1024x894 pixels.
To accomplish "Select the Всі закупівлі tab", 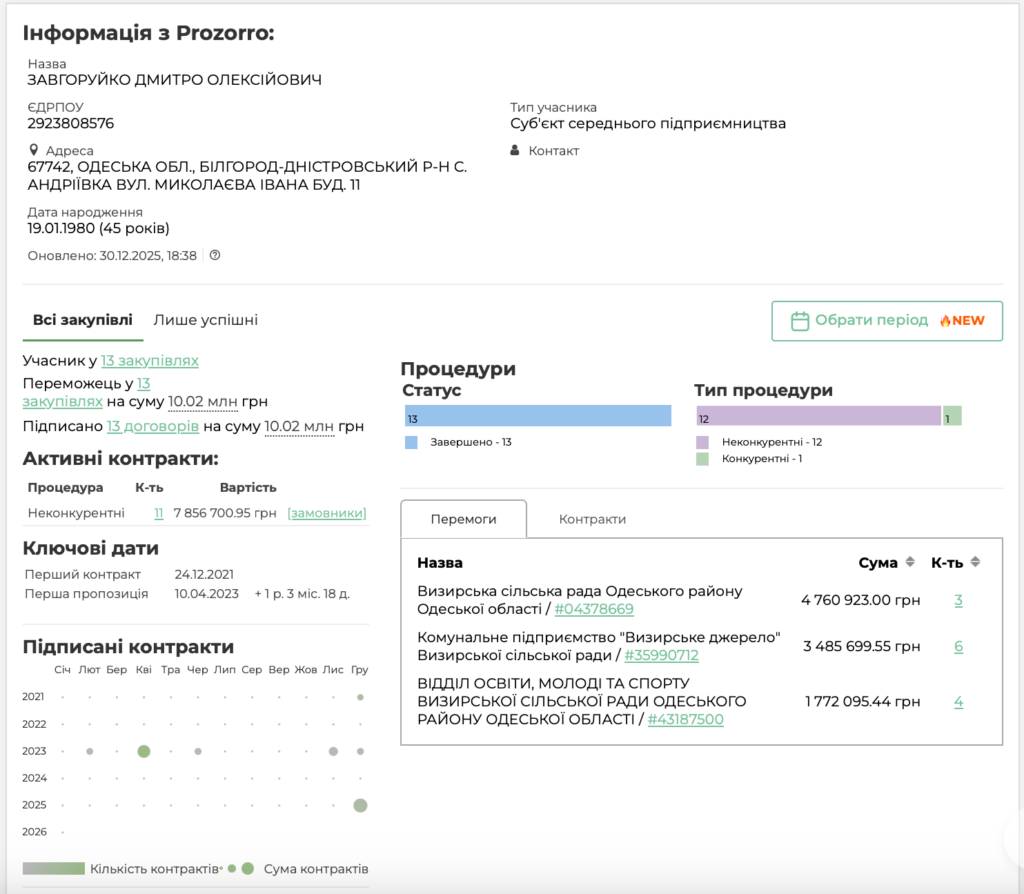I will pyautogui.click(x=82, y=320).
